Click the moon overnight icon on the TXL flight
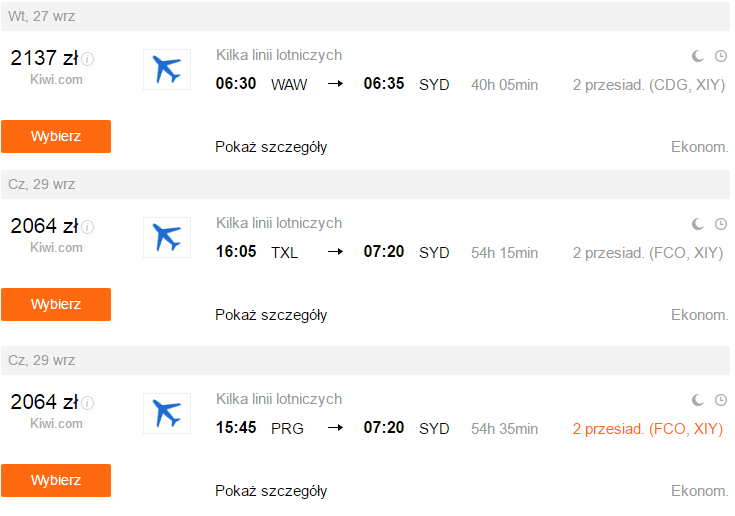The image size is (735, 516). coord(698,224)
